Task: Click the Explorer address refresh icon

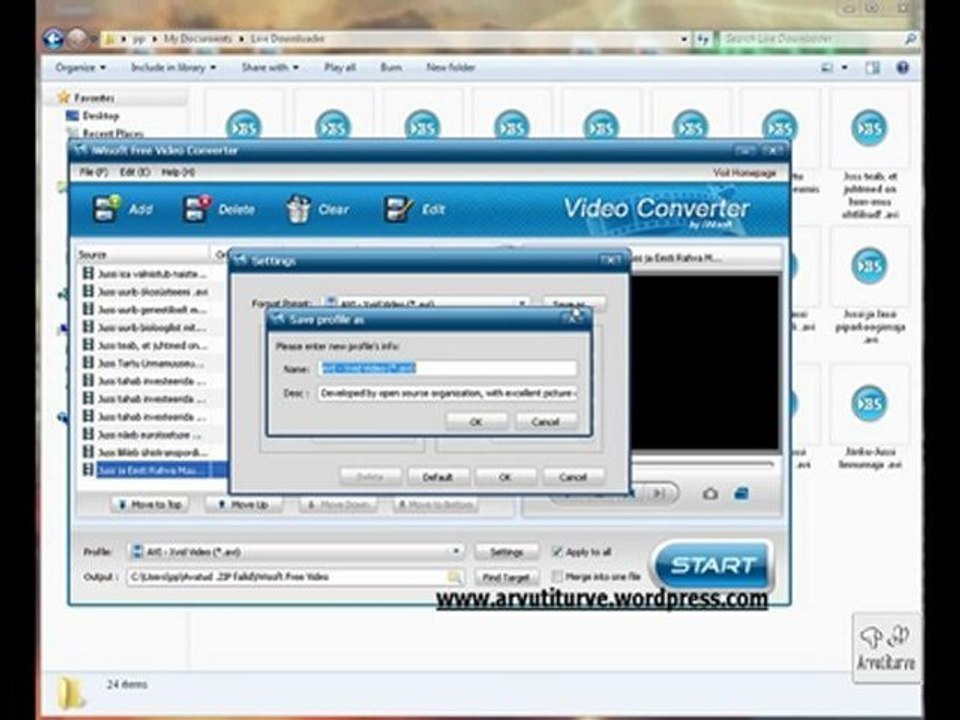Action: click(x=702, y=39)
